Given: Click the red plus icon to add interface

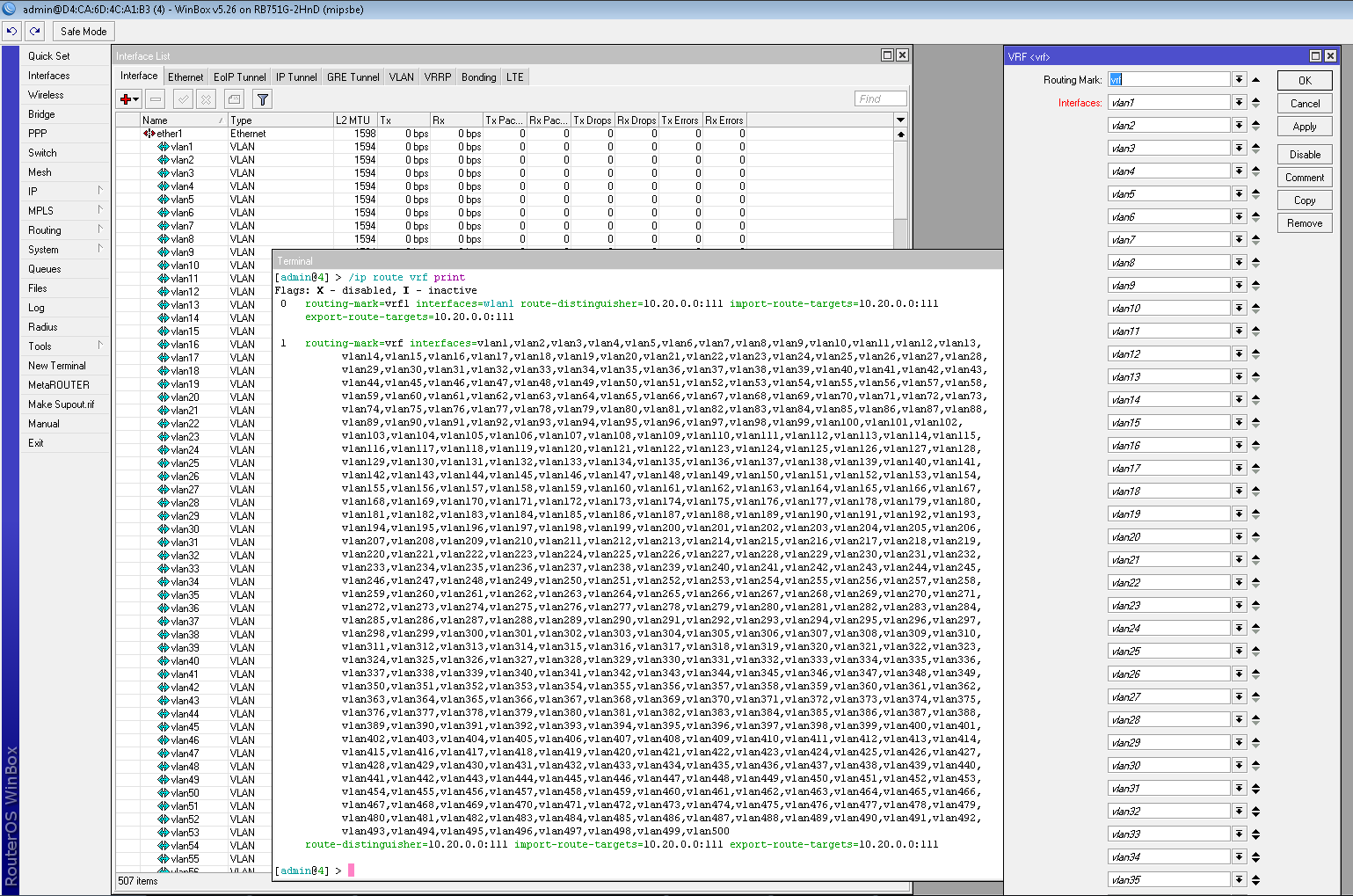Looking at the screenshot, I should (x=126, y=98).
